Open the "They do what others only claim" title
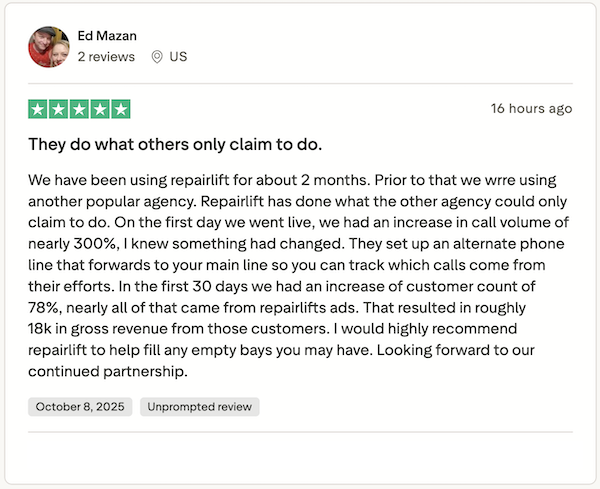The width and height of the screenshot is (600, 489). pyautogui.click(x=175, y=144)
